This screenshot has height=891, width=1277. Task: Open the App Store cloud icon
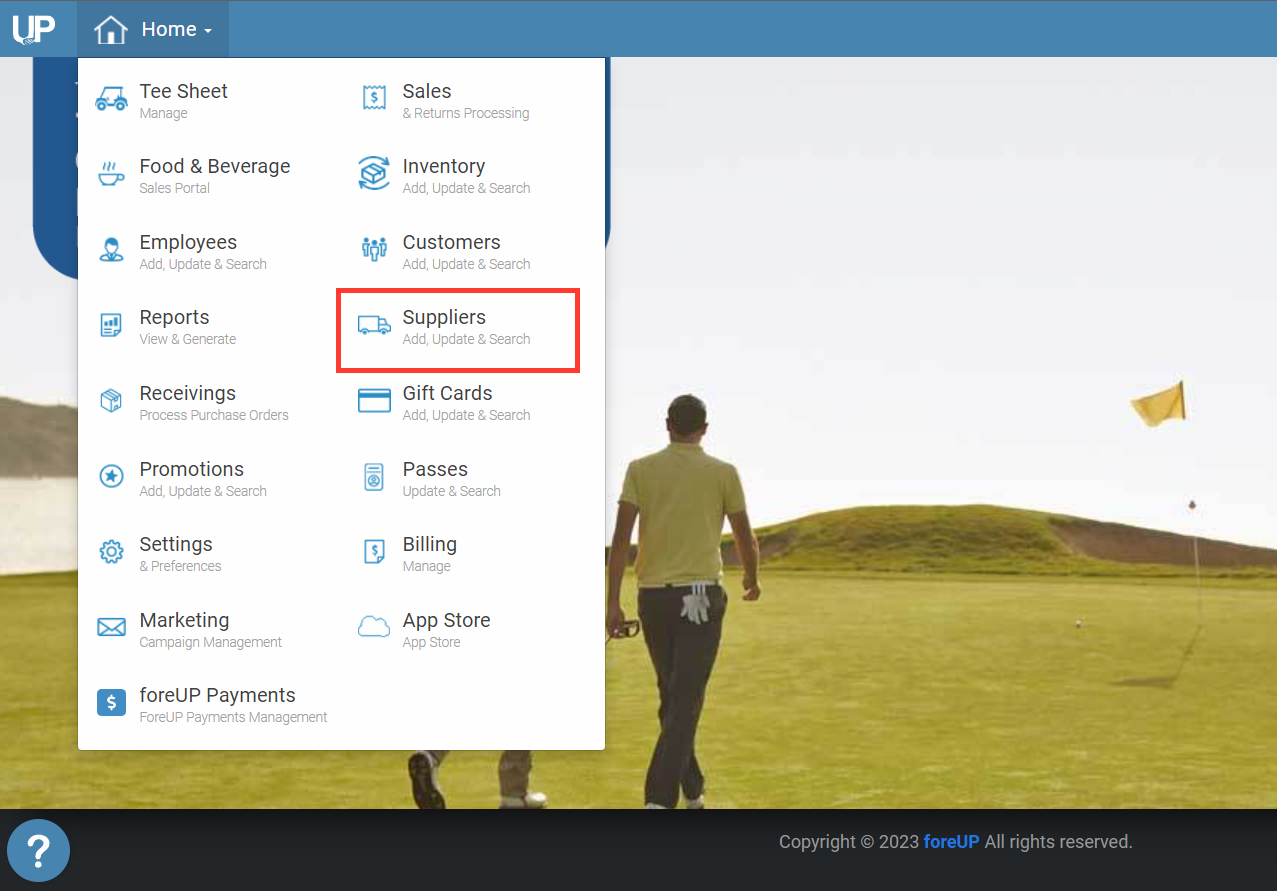click(x=373, y=627)
